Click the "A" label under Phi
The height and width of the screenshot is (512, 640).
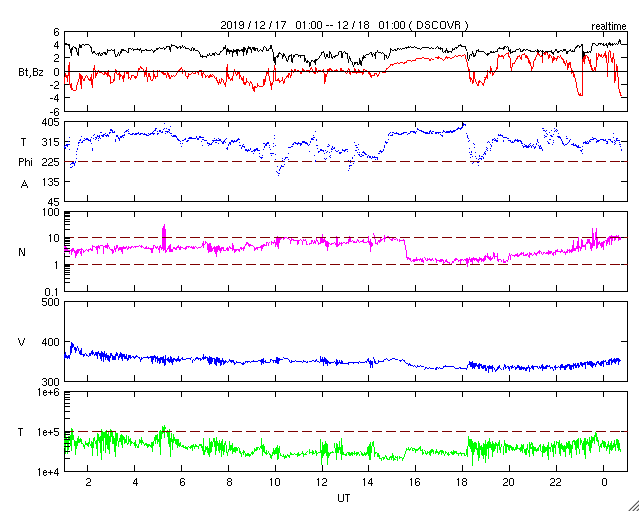coord(24,185)
